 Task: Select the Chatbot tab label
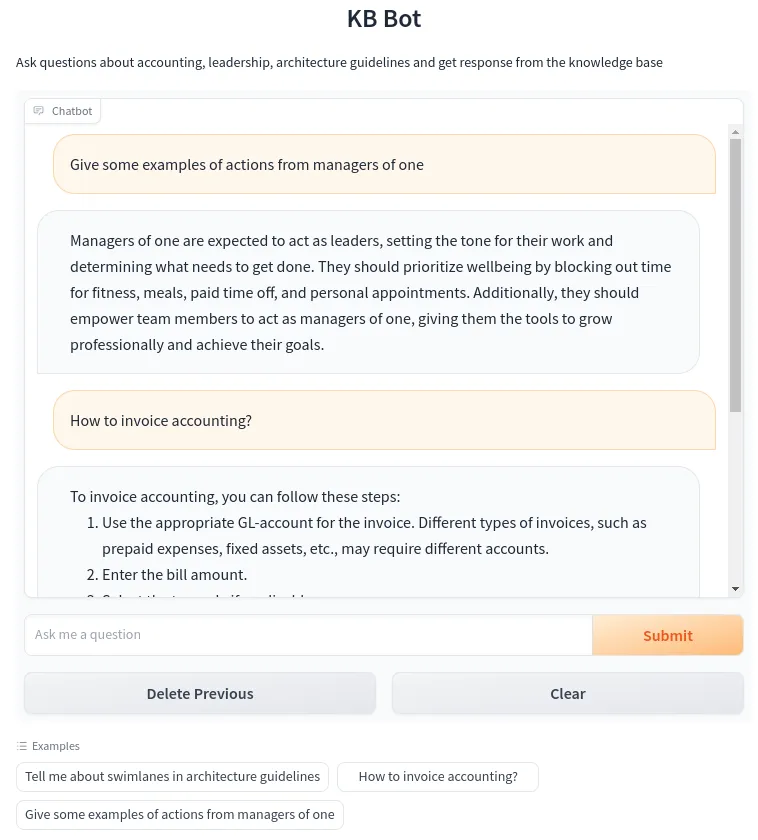pyautogui.click(x=71, y=110)
